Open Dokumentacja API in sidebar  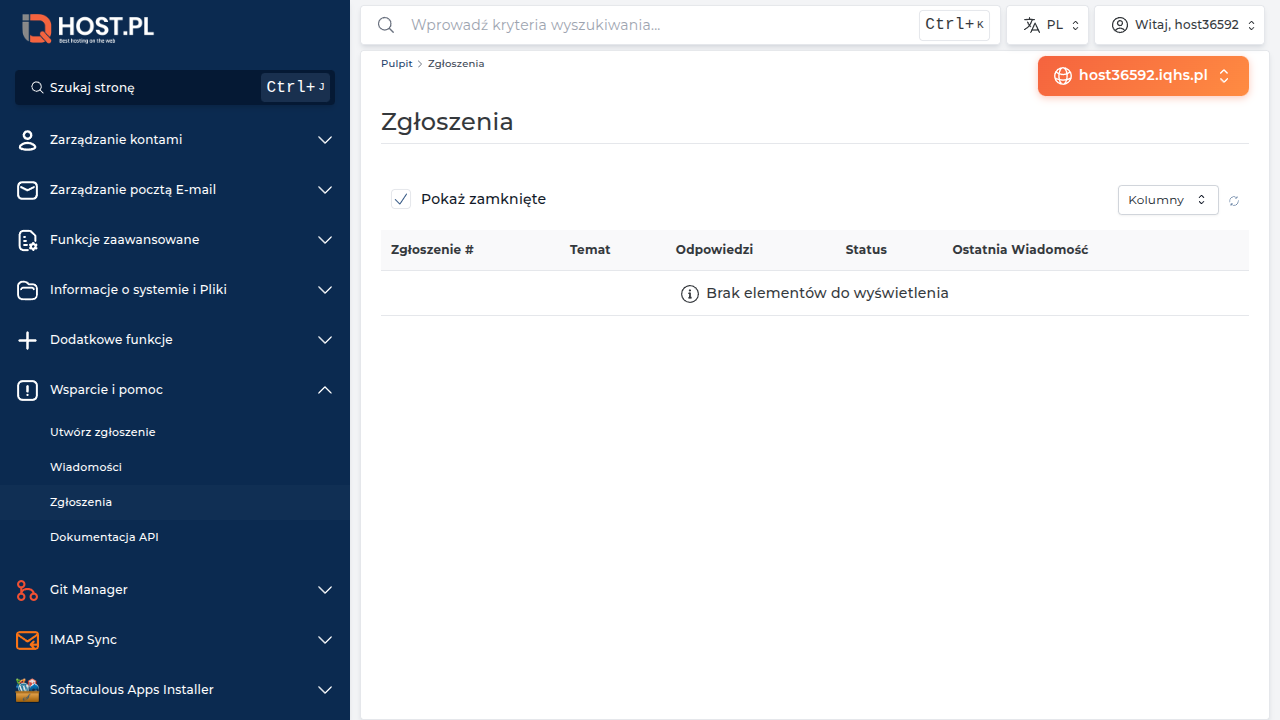104,537
